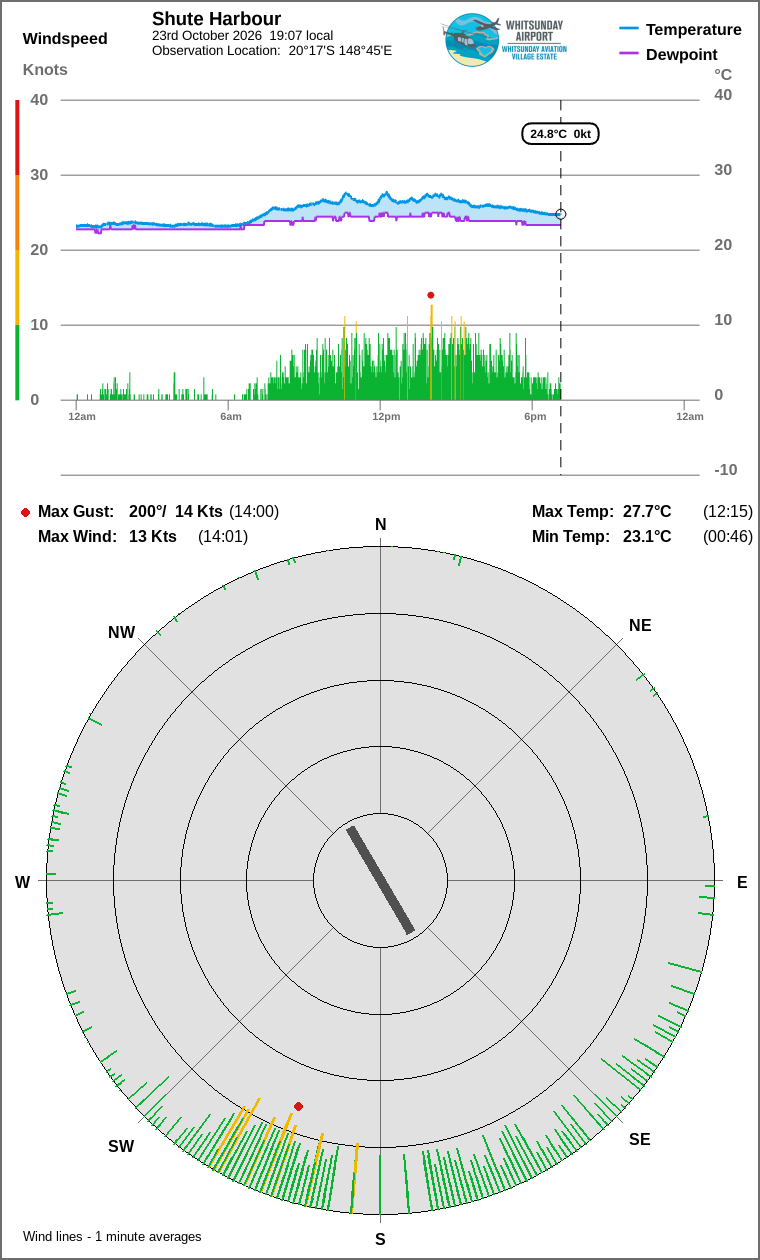
Task: Click the Max Temp 27.7°C value
Action: (x=647, y=511)
